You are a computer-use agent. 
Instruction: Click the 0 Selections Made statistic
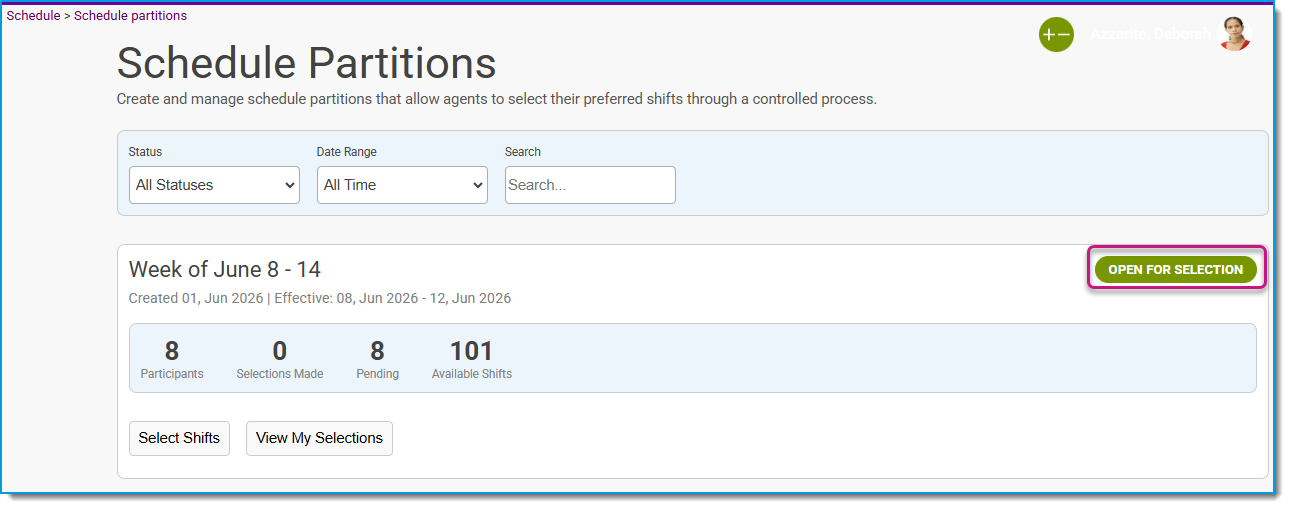click(x=280, y=359)
